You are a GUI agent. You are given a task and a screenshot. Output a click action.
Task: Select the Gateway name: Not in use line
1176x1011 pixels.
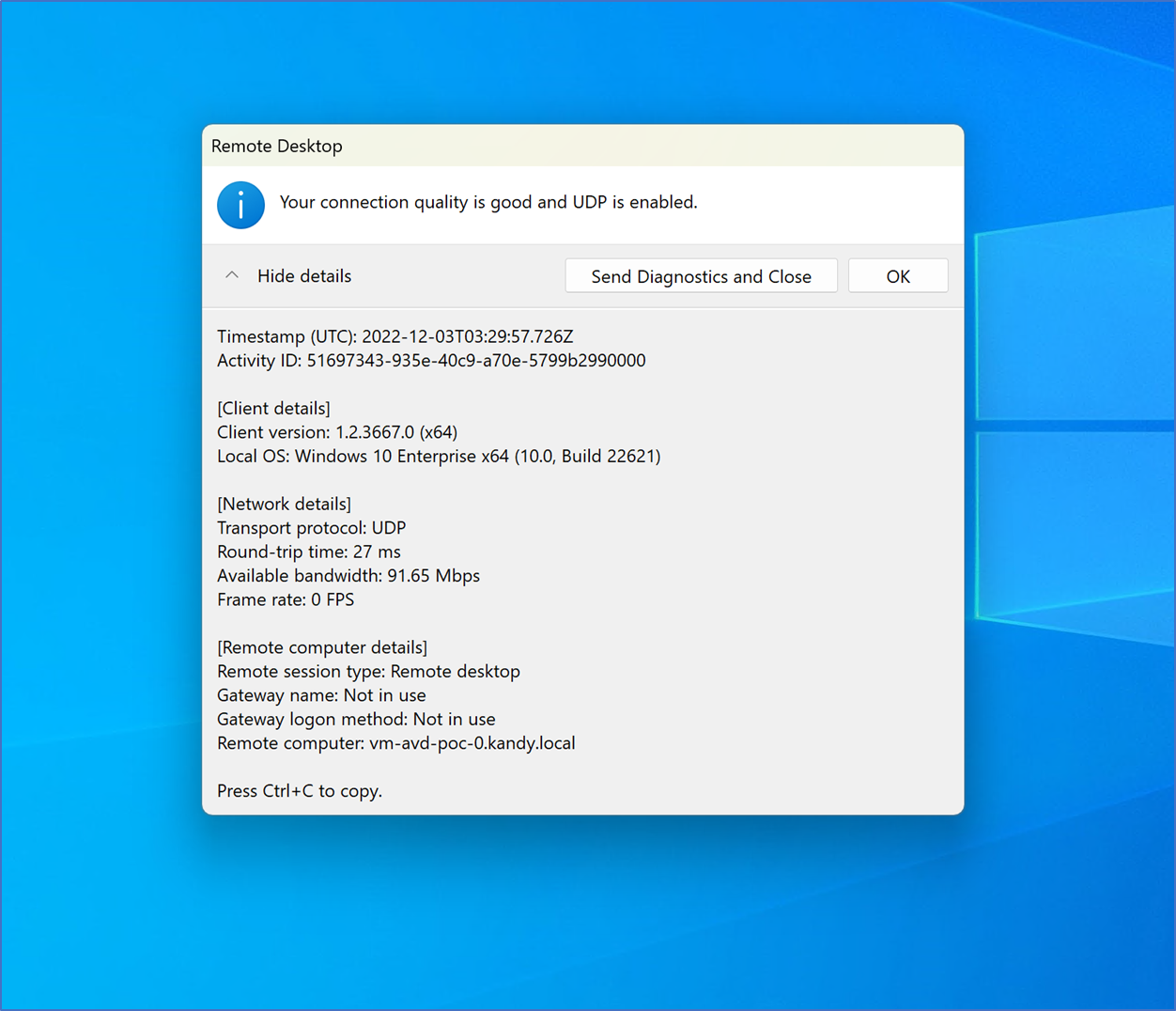[321, 695]
